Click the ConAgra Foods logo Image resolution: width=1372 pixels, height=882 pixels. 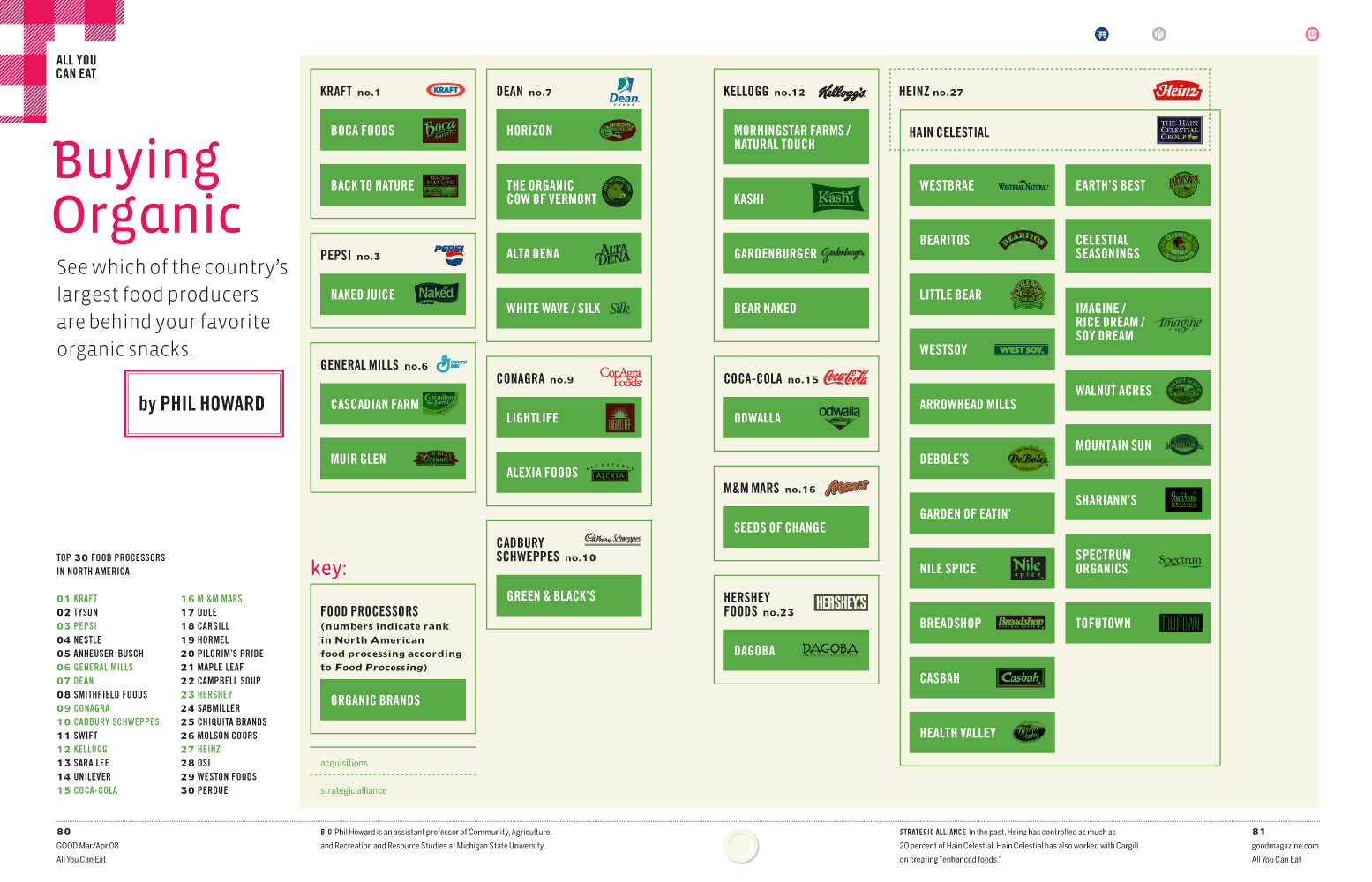[x=620, y=377]
